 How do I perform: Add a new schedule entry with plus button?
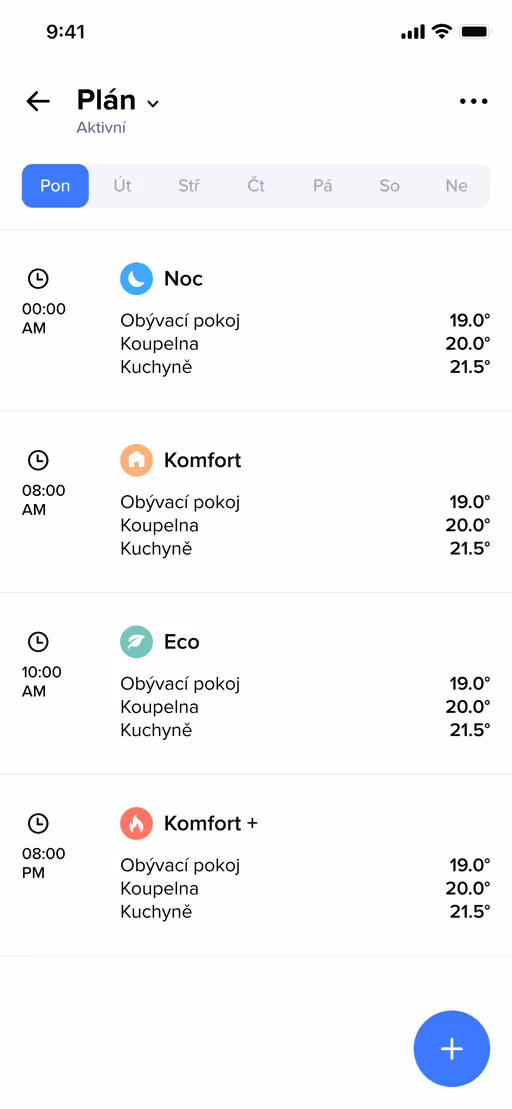point(451,1048)
